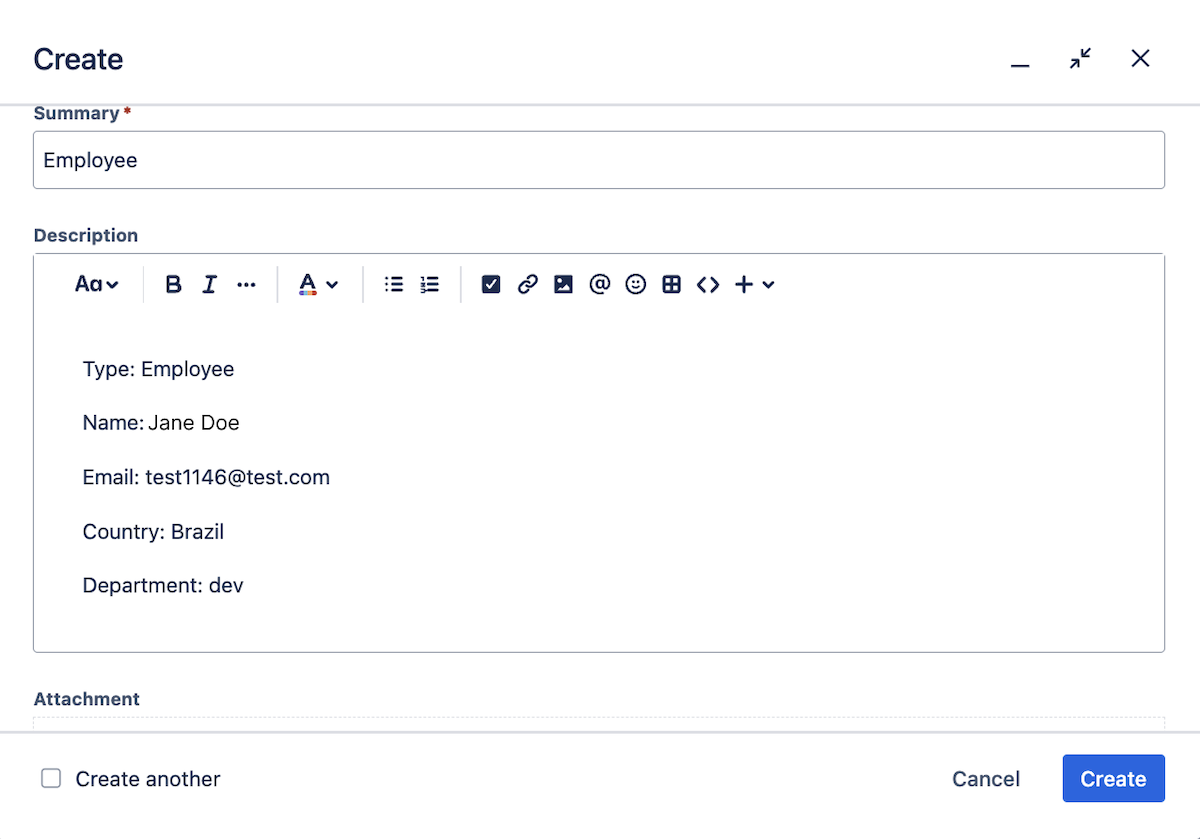Enable the Create another checkbox
1200x839 pixels.
pyautogui.click(x=51, y=777)
